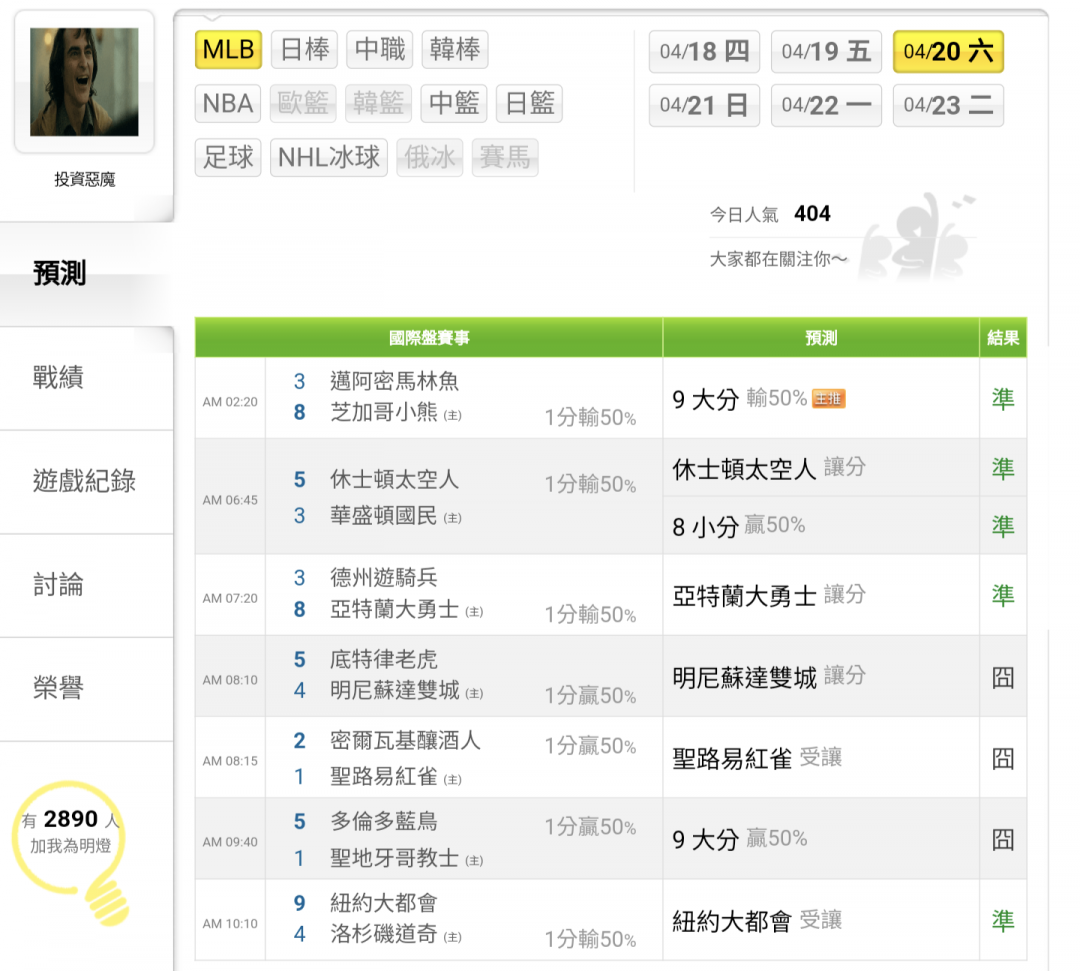Switch to 日籃 league tab
Viewport: 1080px width, 971px height.
[529, 103]
